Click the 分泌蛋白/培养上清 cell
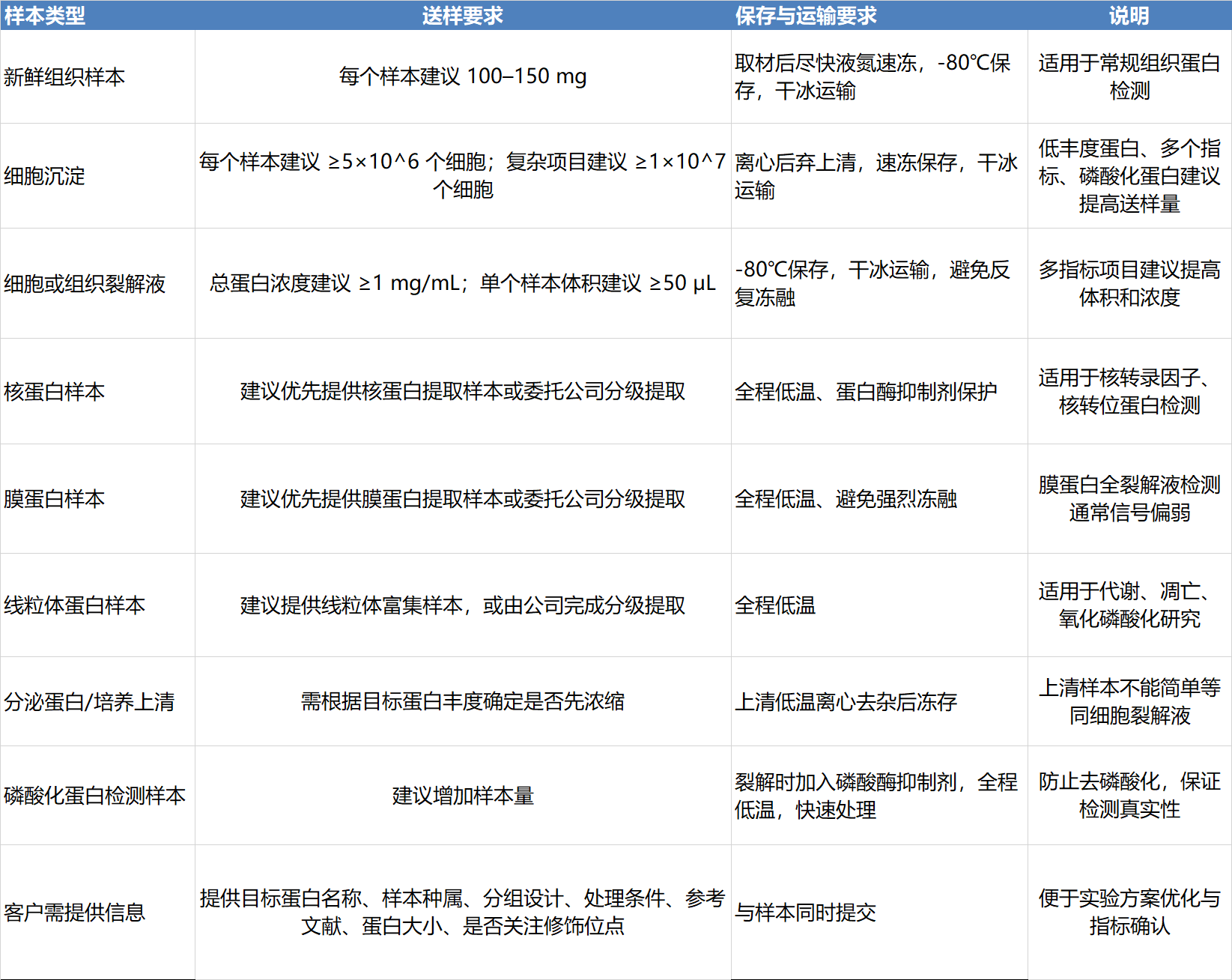1232x980 pixels. [x=89, y=702]
